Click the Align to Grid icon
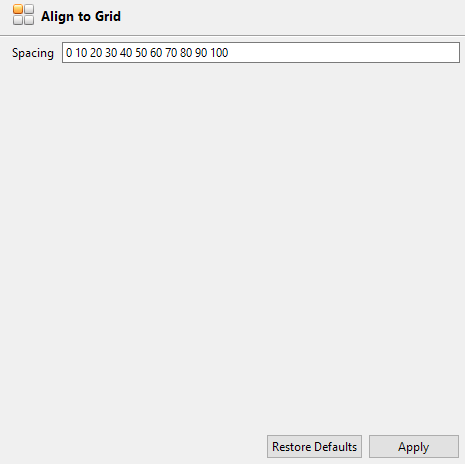Screen dimensions: 465x464 pos(23,15)
